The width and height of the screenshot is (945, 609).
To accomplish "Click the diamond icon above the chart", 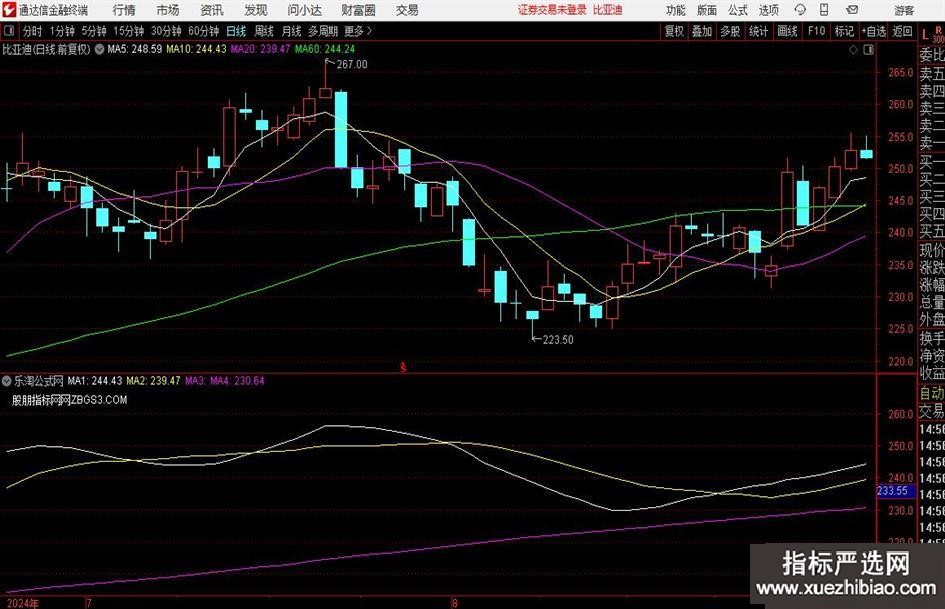I will pyautogui.click(x=853, y=49).
